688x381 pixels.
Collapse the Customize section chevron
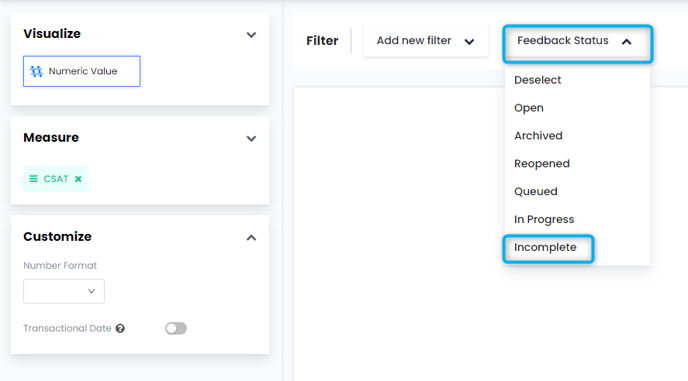pyautogui.click(x=251, y=237)
